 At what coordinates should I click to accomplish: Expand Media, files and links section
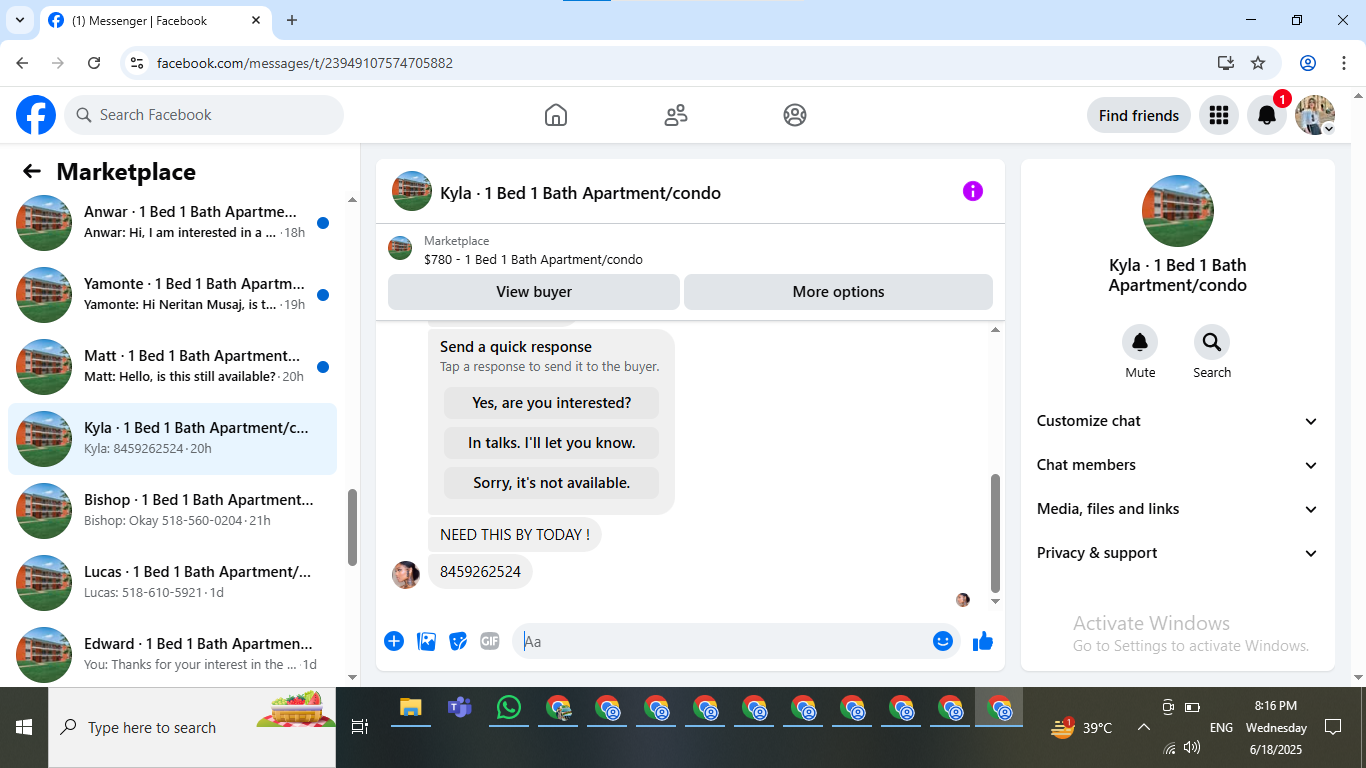pyautogui.click(x=1177, y=509)
